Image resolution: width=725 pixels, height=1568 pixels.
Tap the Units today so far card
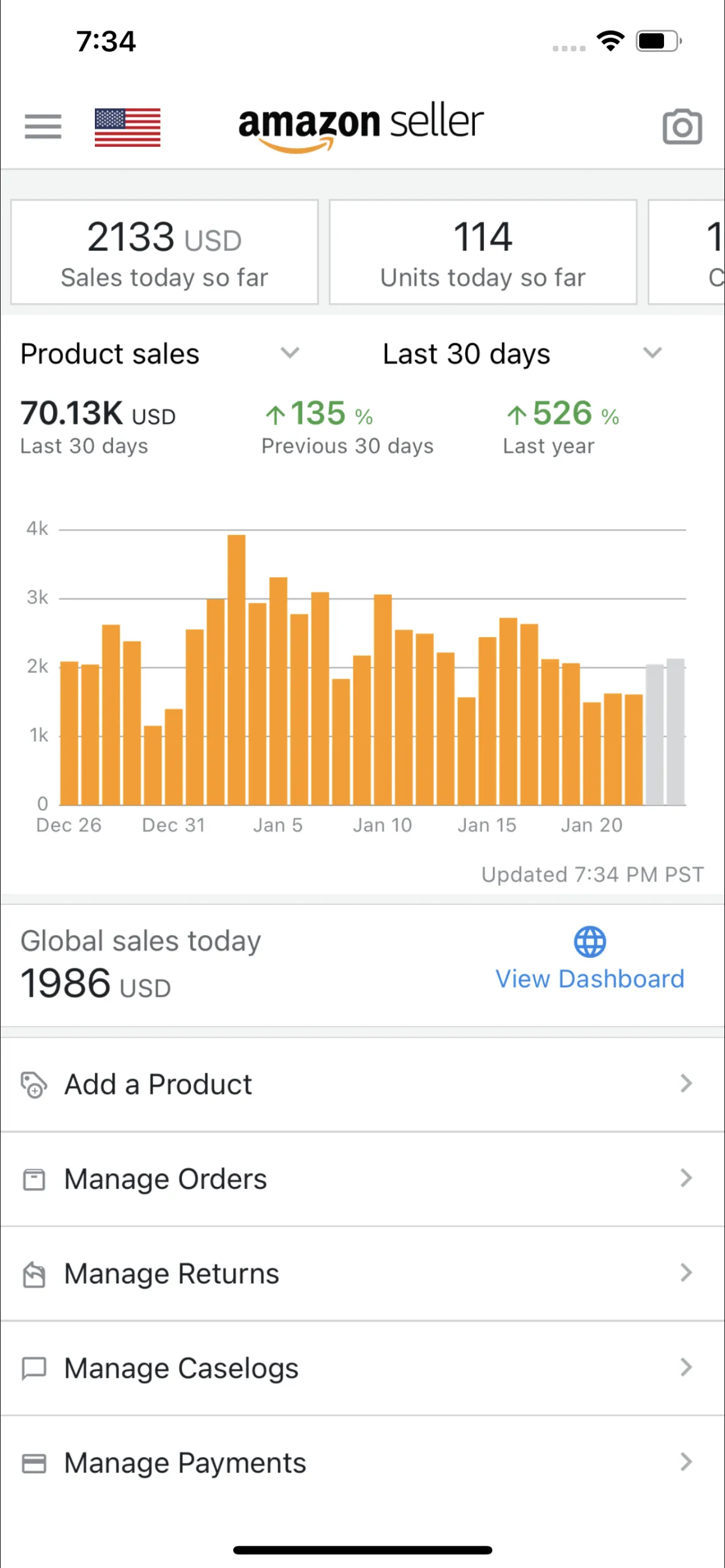pyautogui.click(x=483, y=251)
